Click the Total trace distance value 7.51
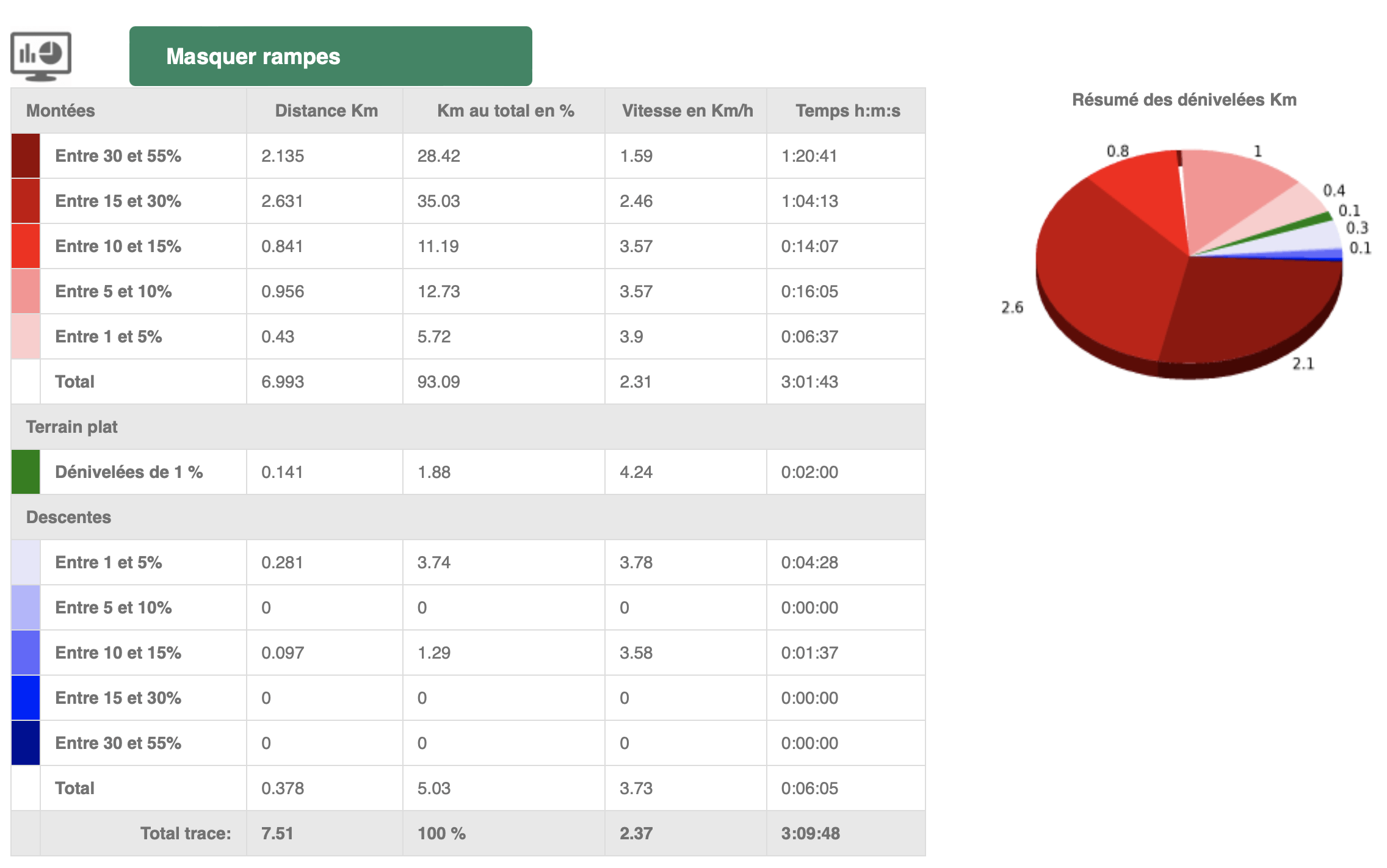1387x868 pixels. pos(277,833)
